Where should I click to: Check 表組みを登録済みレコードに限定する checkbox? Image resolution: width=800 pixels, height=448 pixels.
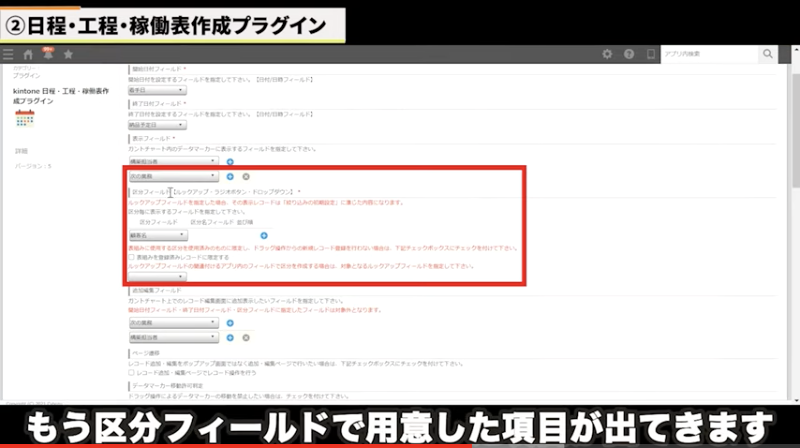pos(132,256)
